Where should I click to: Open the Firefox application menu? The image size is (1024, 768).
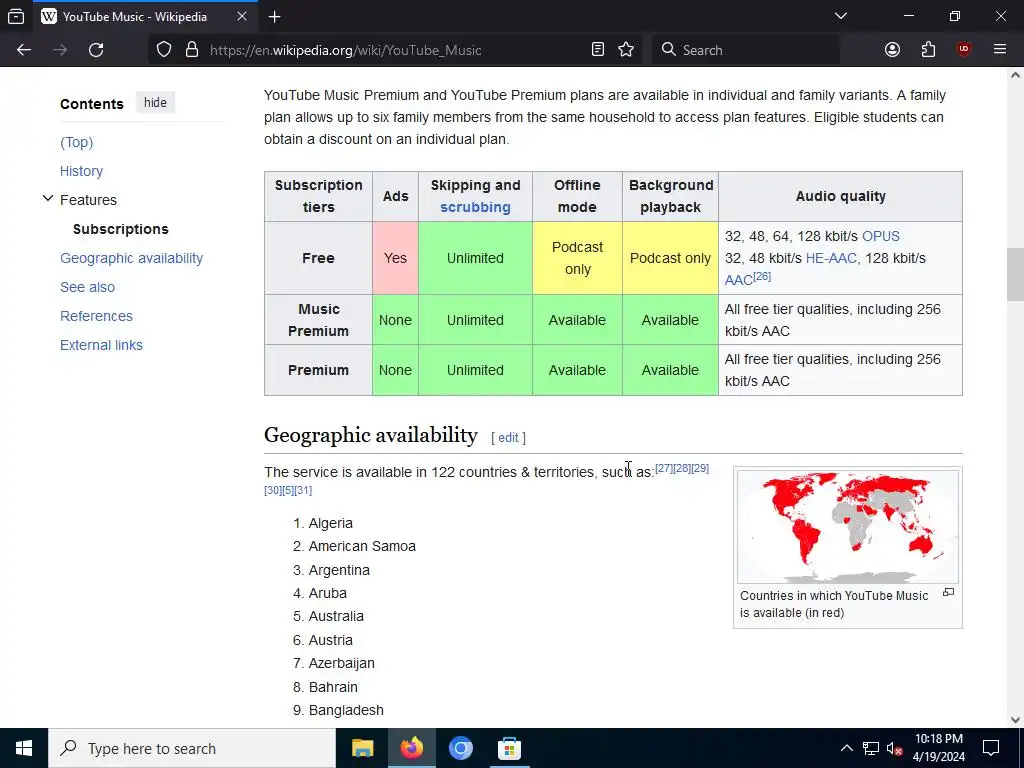click(1000, 50)
